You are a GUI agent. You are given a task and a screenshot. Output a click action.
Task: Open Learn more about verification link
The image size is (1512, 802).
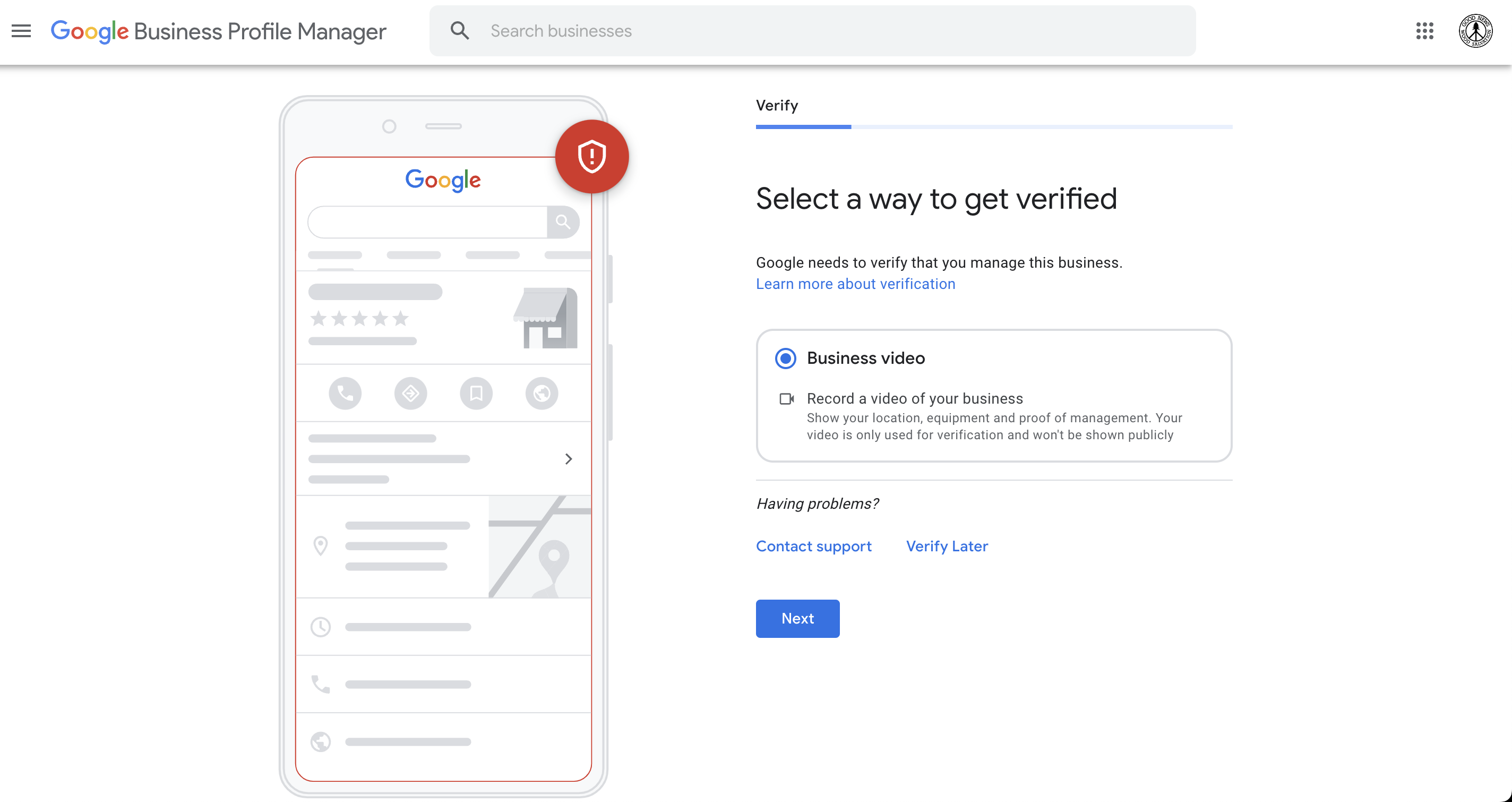click(855, 284)
